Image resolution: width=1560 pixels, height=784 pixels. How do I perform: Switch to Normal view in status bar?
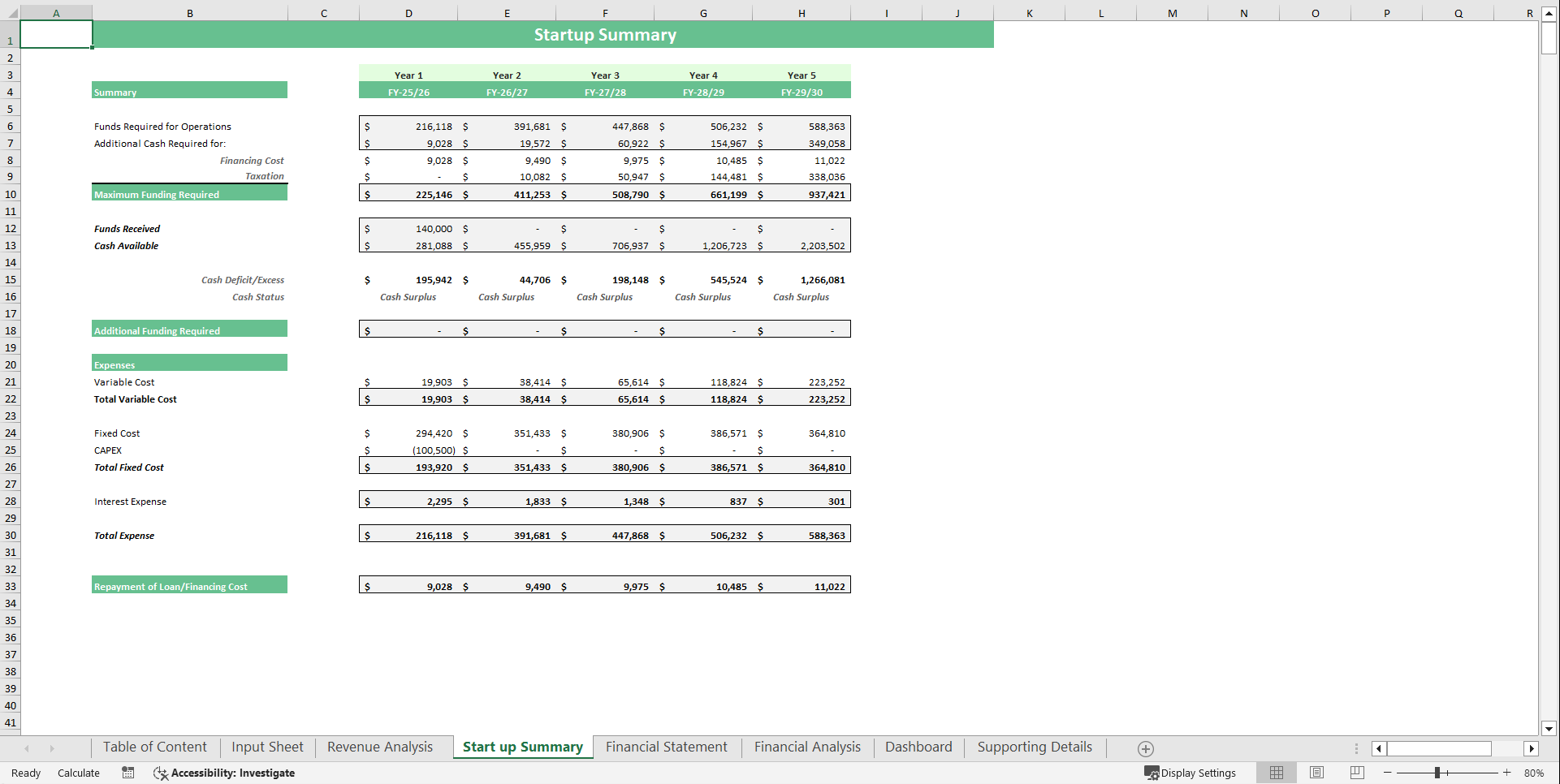[1276, 773]
